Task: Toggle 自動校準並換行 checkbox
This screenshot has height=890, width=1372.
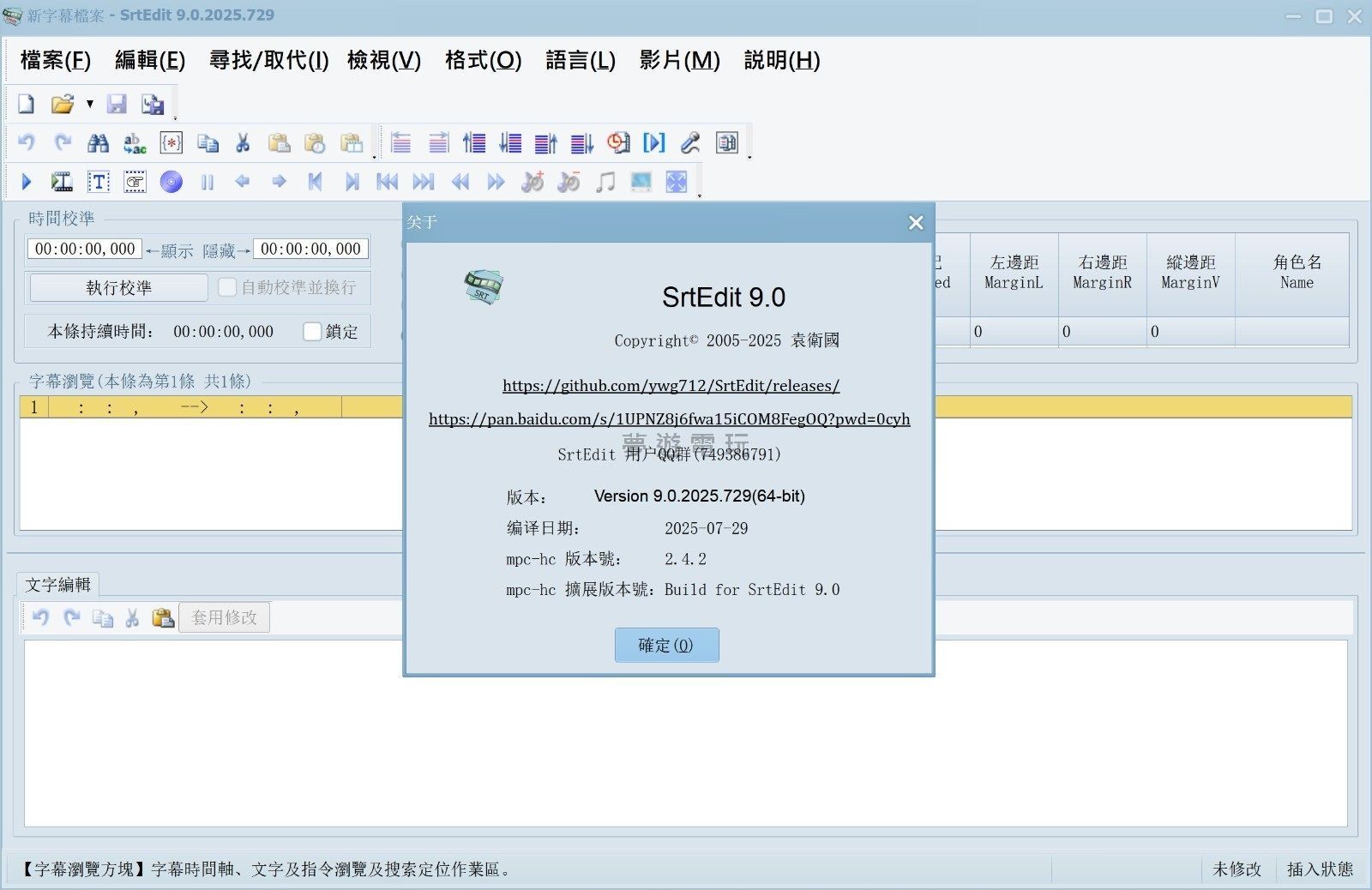Action: click(227, 287)
